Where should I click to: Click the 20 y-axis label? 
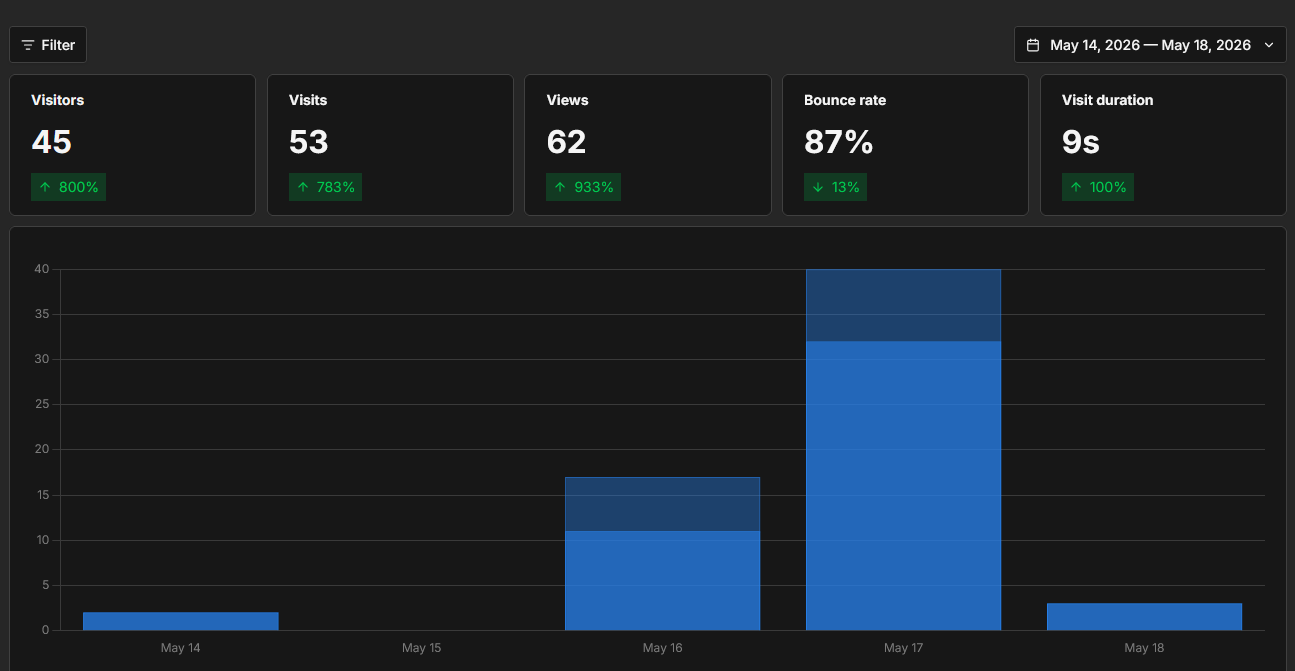(x=42, y=449)
